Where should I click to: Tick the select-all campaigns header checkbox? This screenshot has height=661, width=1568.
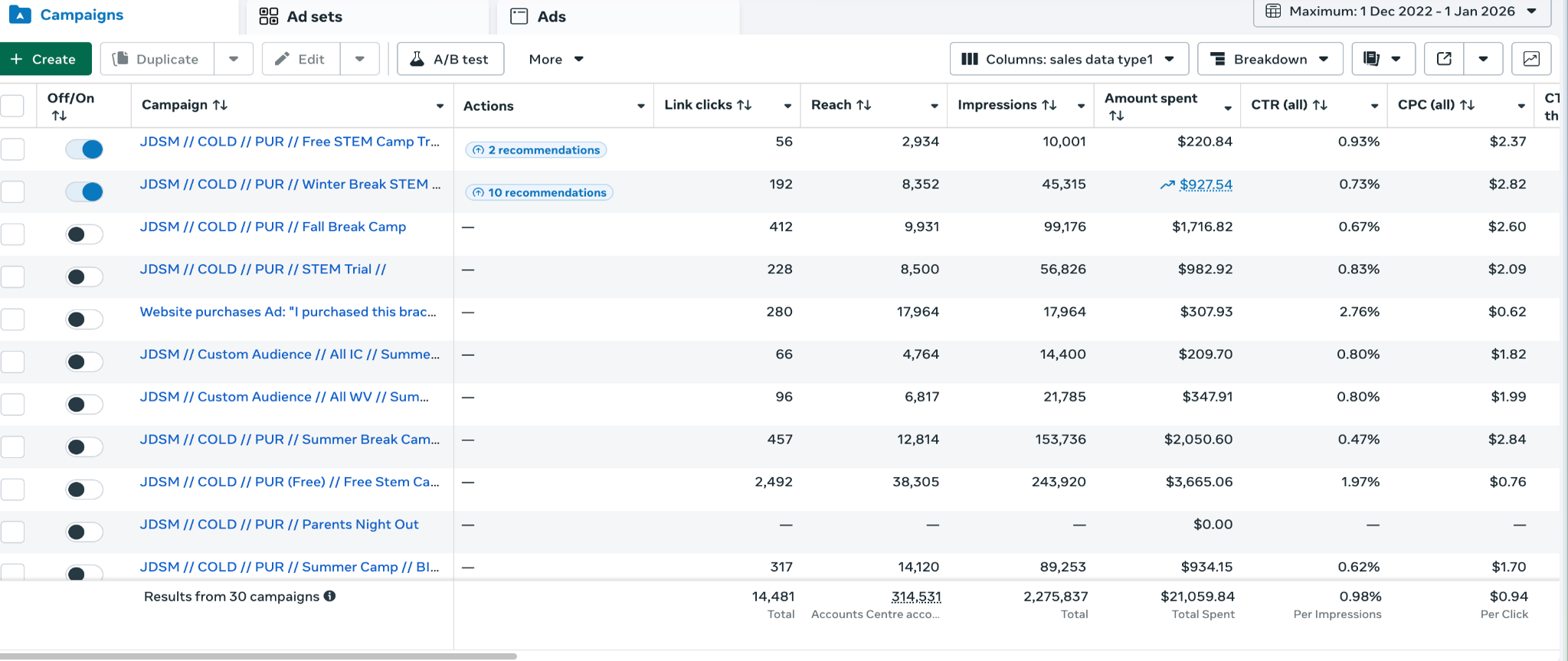[x=12, y=106]
